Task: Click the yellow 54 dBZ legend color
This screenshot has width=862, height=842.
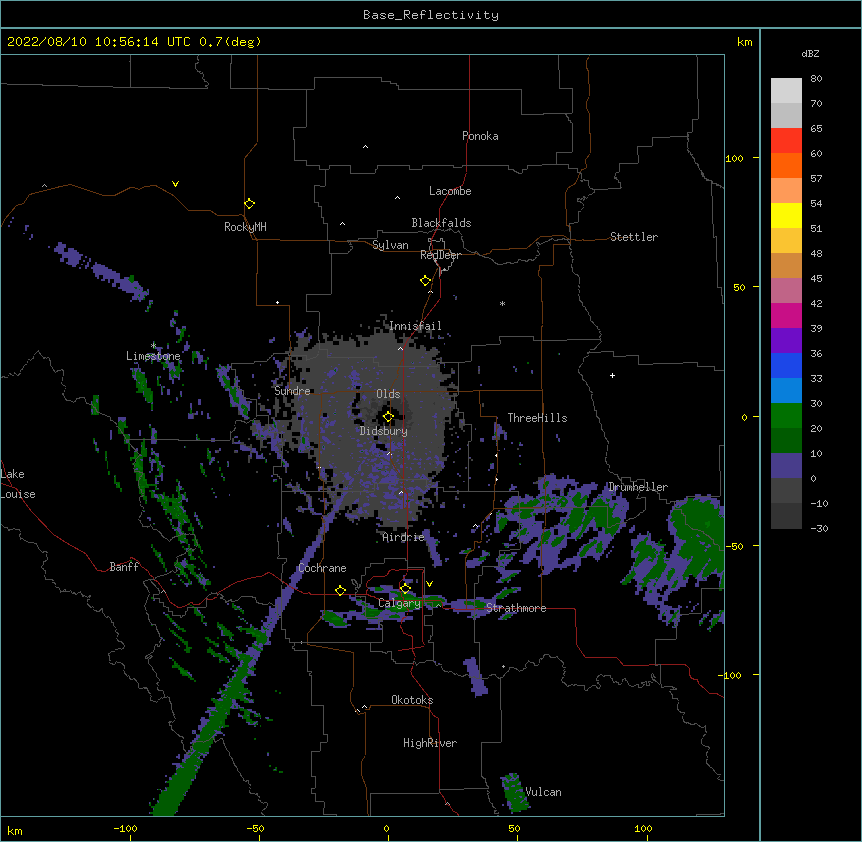Action: coord(786,215)
